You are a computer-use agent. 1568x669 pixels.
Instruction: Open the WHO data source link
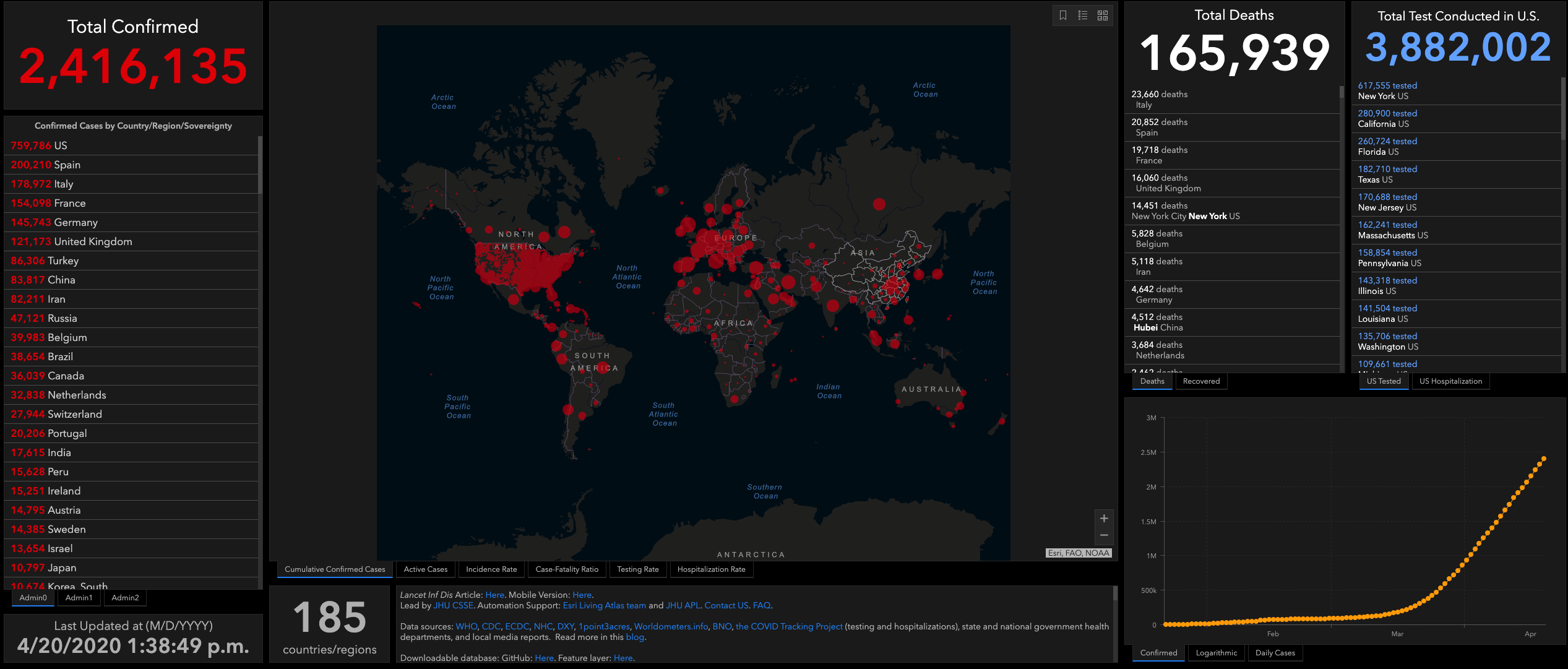[466, 627]
